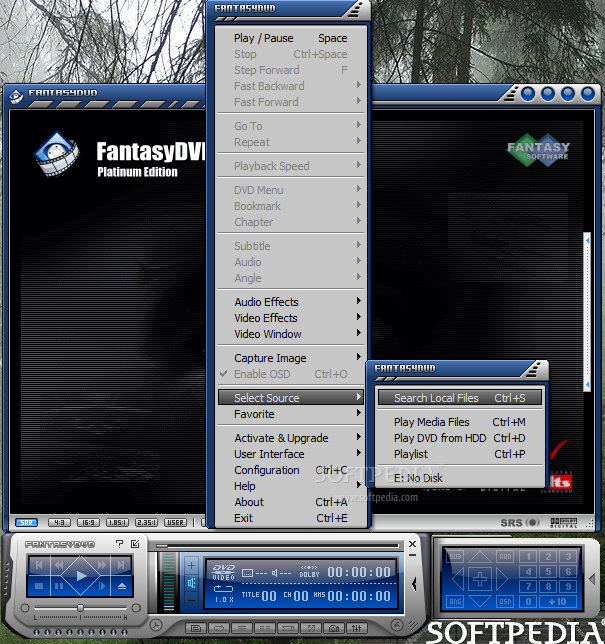The height and width of the screenshot is (644, 605).
Task: Open the equalizer sliders icon in bottom toolbar
Action: coord(357,628)
